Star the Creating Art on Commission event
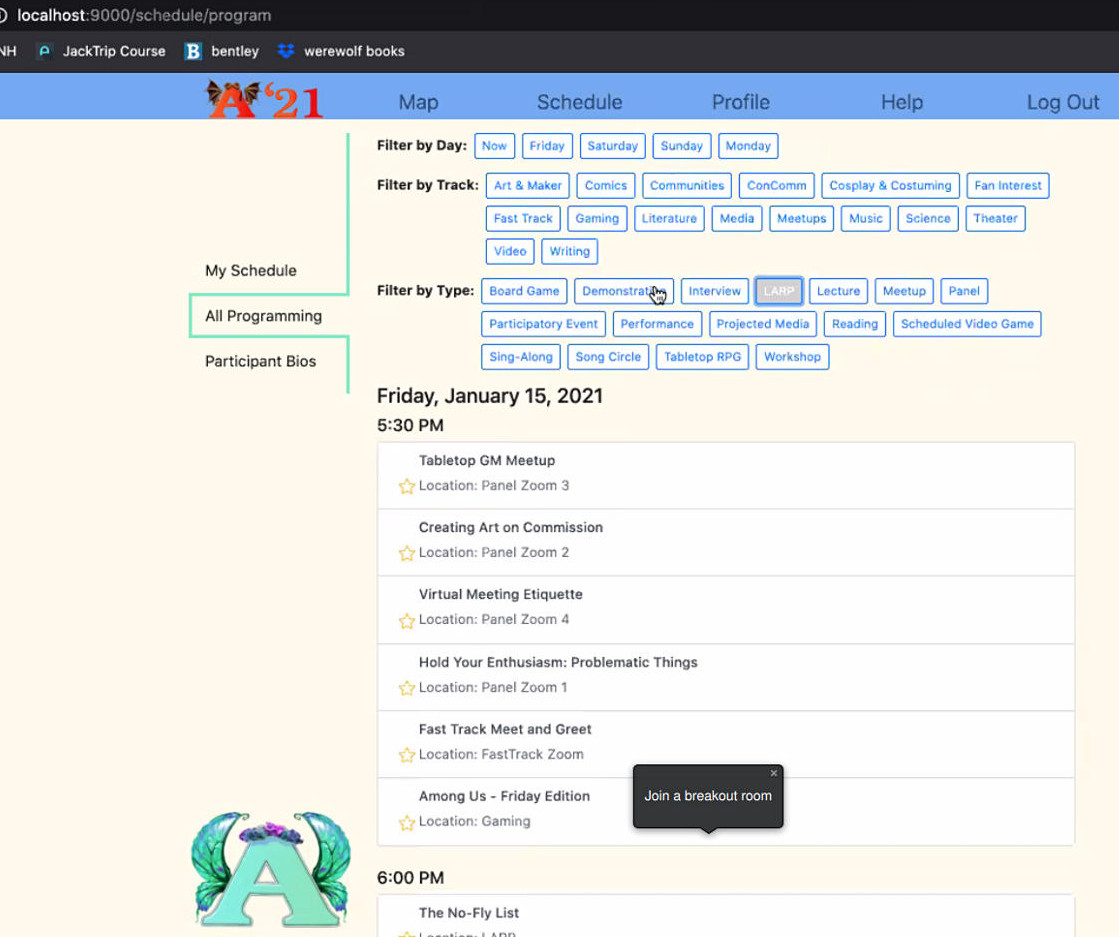The image size is (1119, 937). pos(406,553)
